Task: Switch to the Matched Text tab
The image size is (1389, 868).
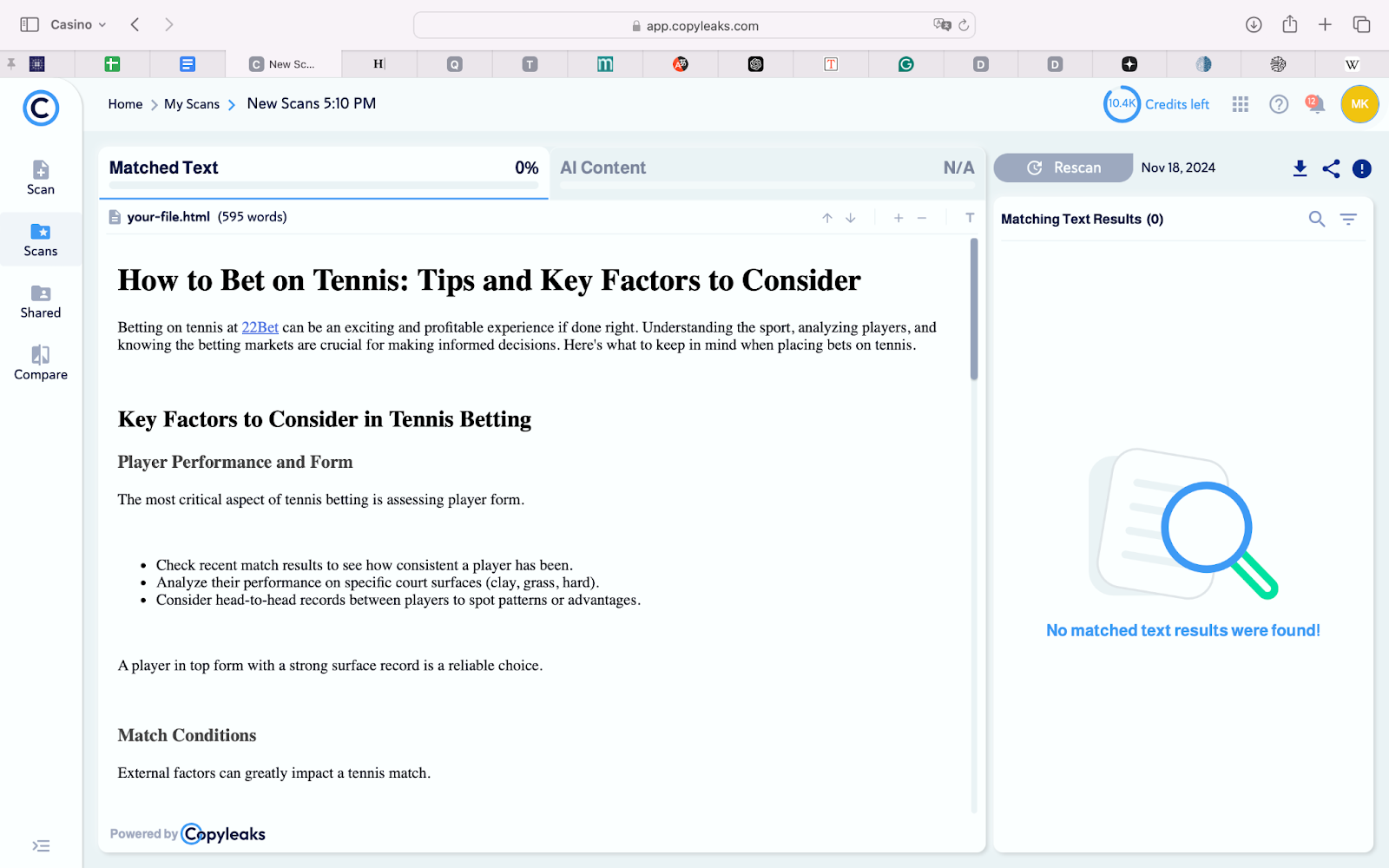Action: click(x=324, y=172)
